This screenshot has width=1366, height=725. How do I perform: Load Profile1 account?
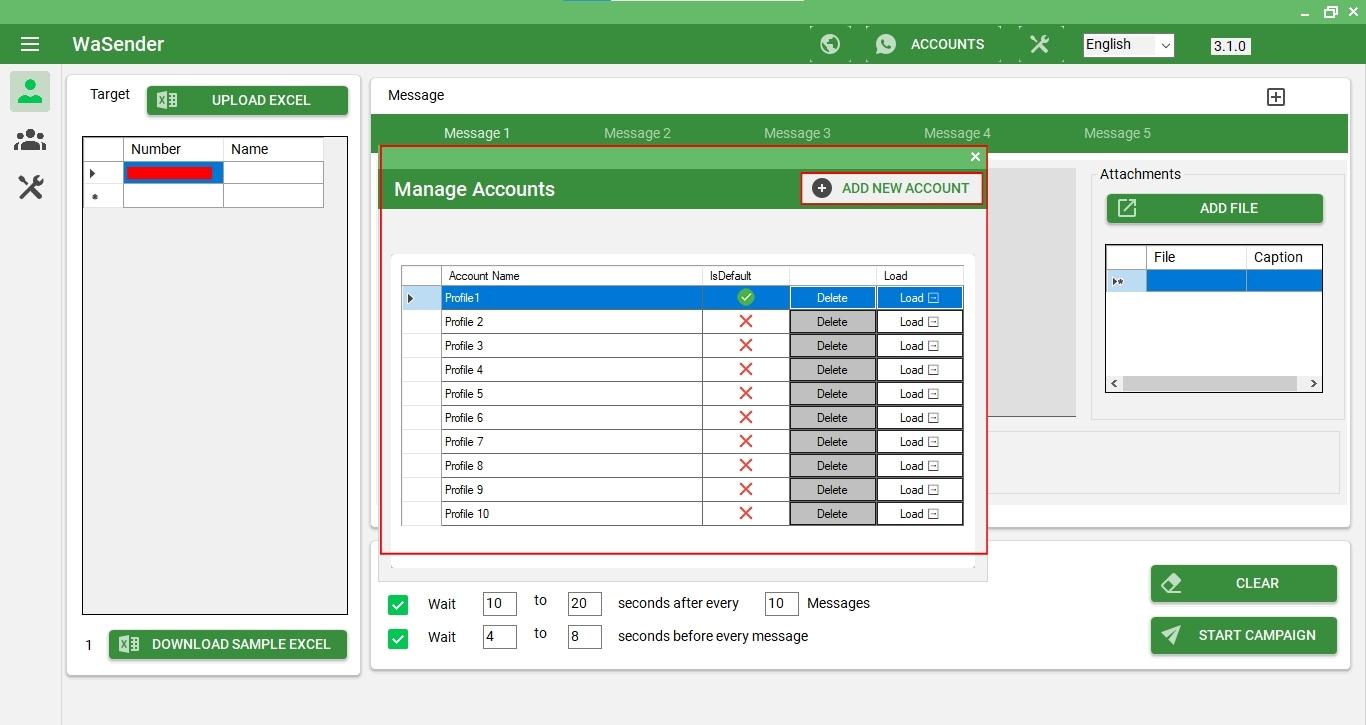(x=919, y=298)
